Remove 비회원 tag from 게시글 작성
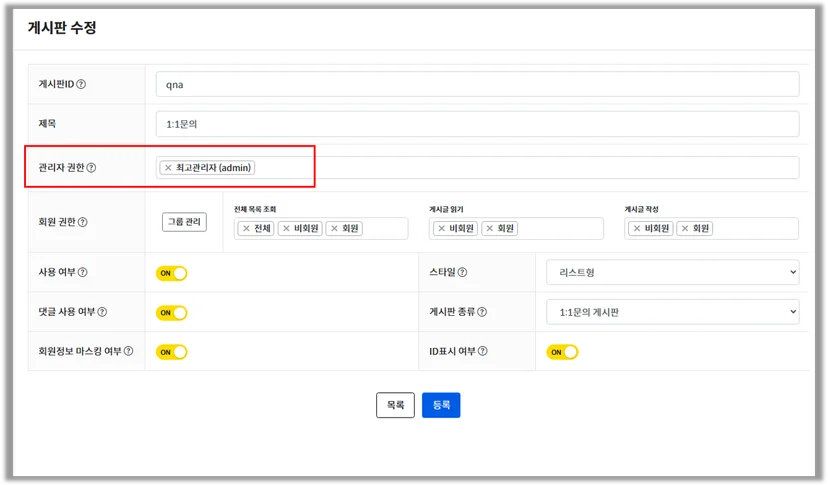 637,228
